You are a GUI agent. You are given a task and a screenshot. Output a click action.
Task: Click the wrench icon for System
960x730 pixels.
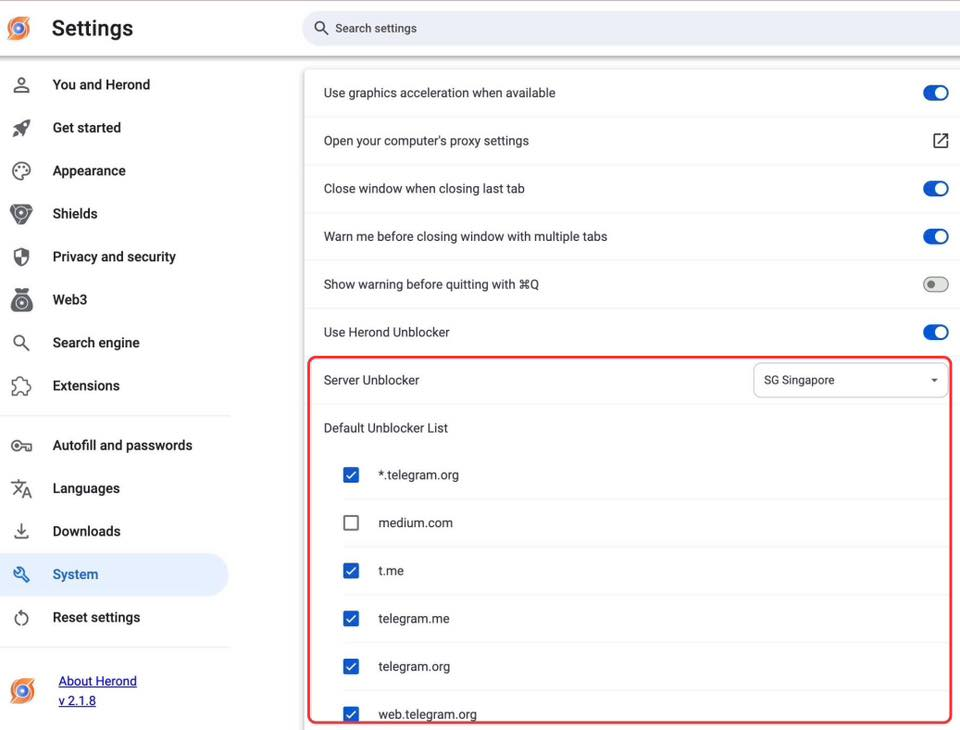[21, 574]
